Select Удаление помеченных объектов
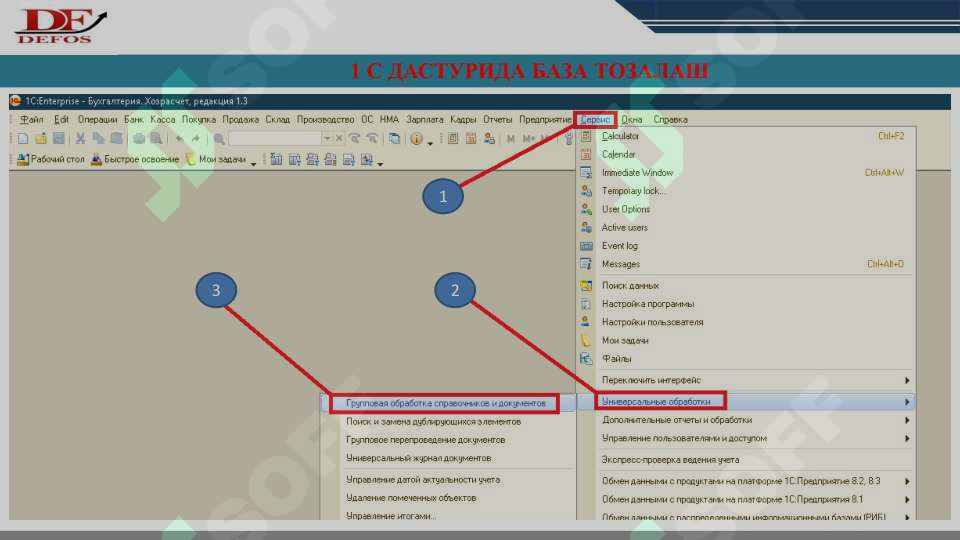Image resolution: width=960 pixels, height=540 pixels. pos(411,498)
